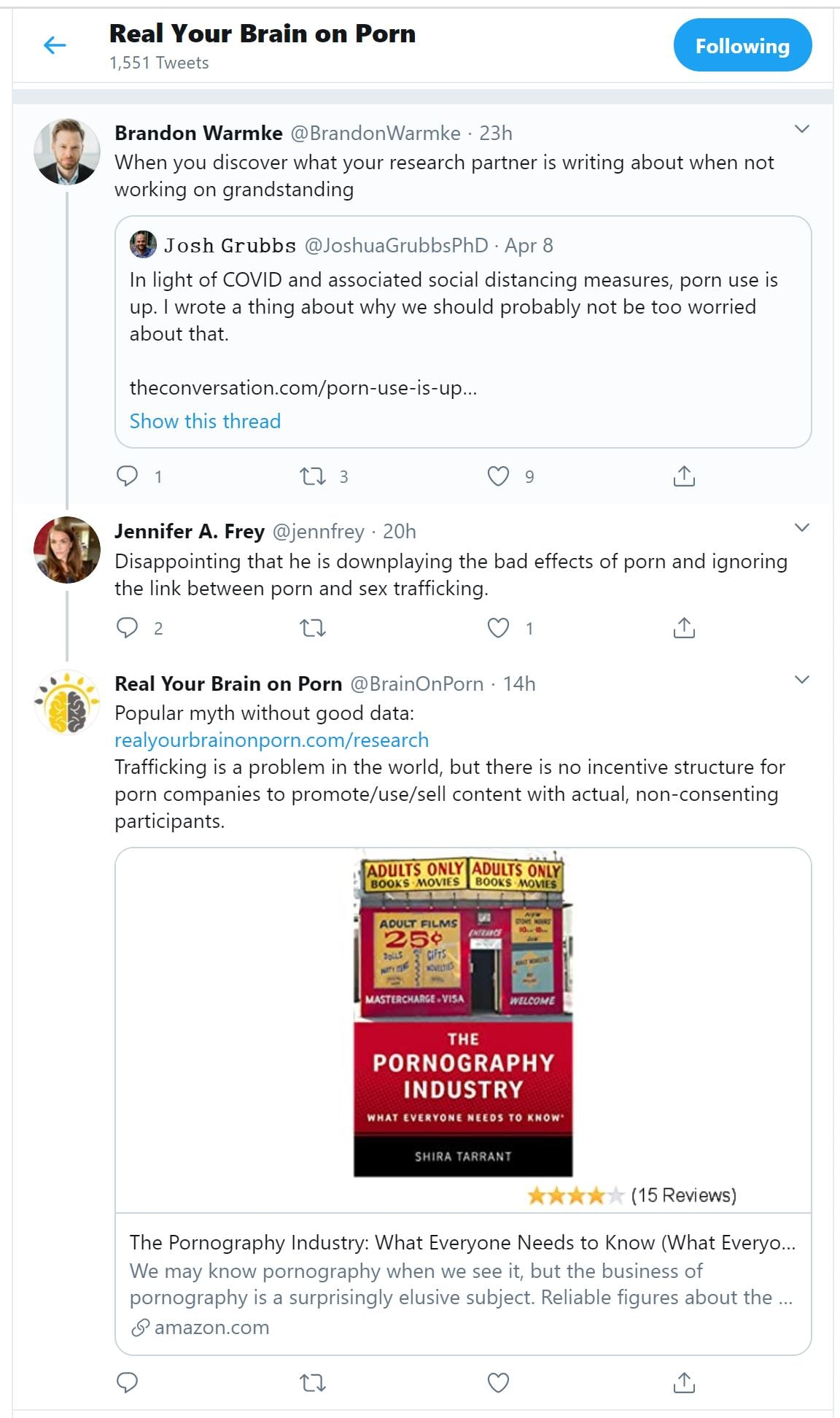840x1418 pixels.
Task: Open the 'Show this thread' link
Action: (205, 421)
